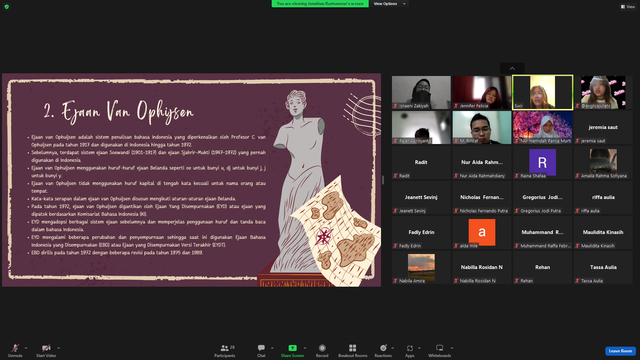Expand apps options arrow beside Apps
The width and height of the screenshot is (640, 360).
point(419,348)
